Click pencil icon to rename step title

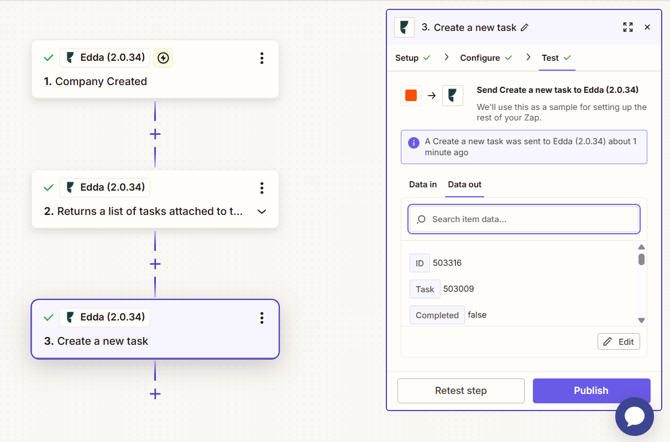[x=525, y=28]
